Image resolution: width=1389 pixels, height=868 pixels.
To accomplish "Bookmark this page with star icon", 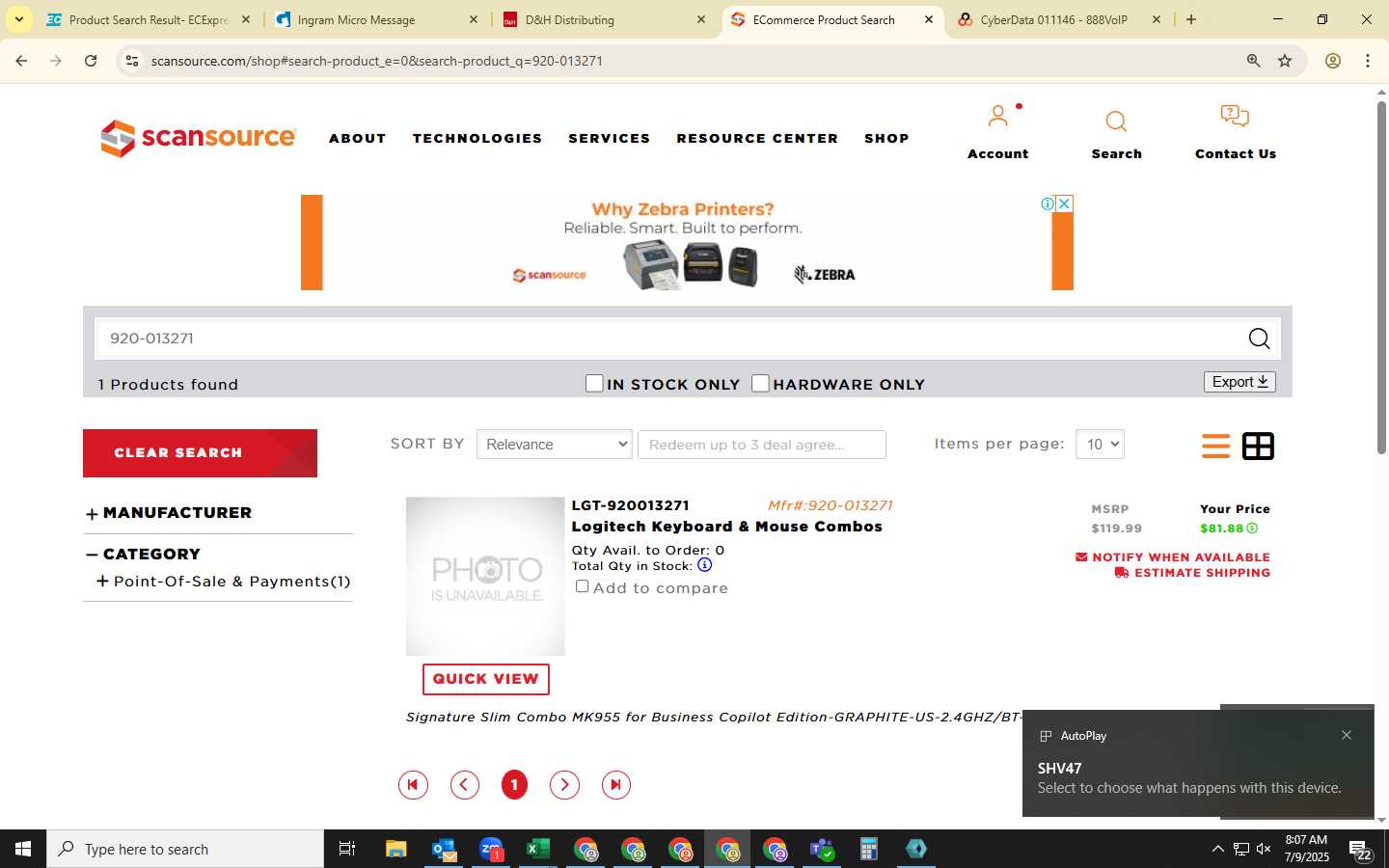I will coord(1285,61).
